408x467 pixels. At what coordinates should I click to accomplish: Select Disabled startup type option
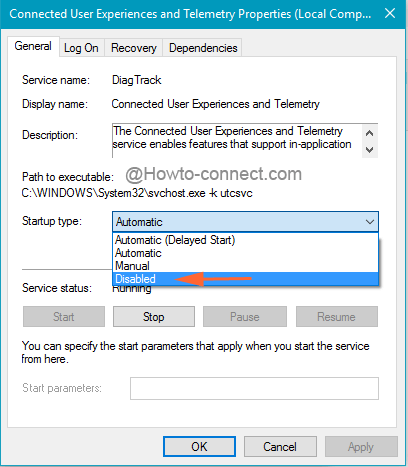(245, 279)
